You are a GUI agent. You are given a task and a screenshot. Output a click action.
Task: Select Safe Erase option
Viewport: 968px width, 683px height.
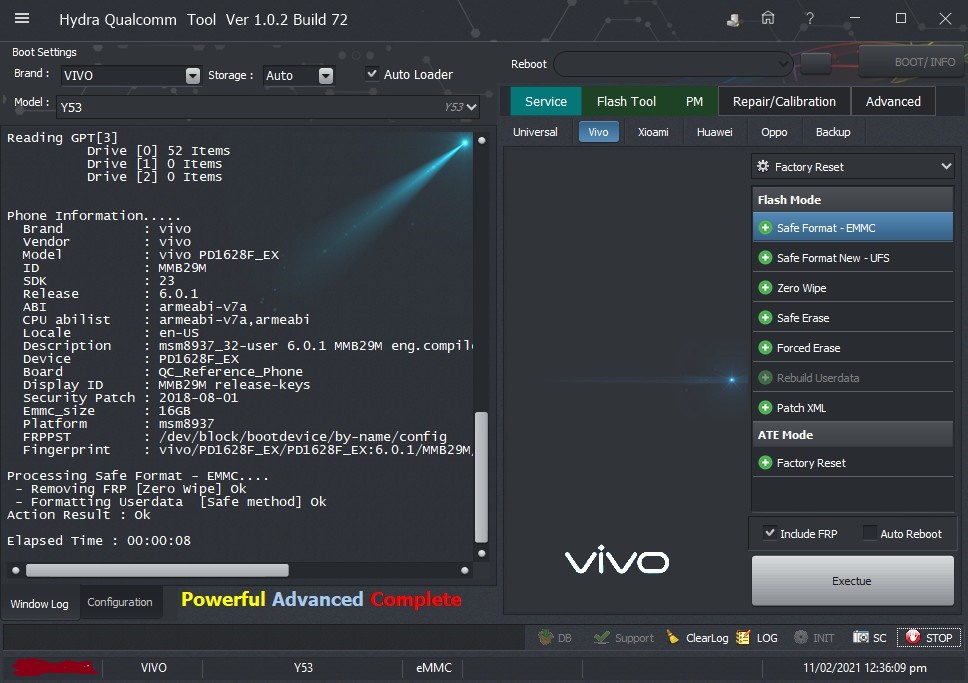click(x=853, y=318)
